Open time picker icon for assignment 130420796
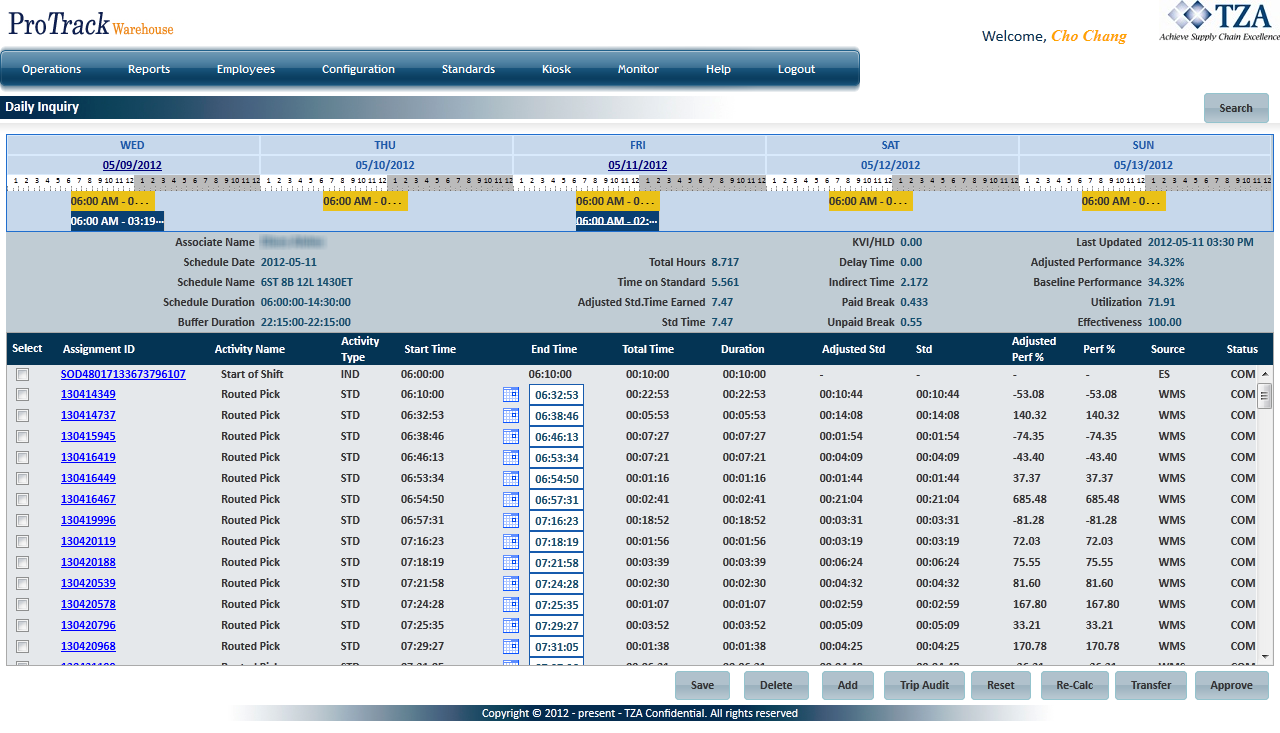This screenshot has width=1280, height=733. (x=511, y=626)
